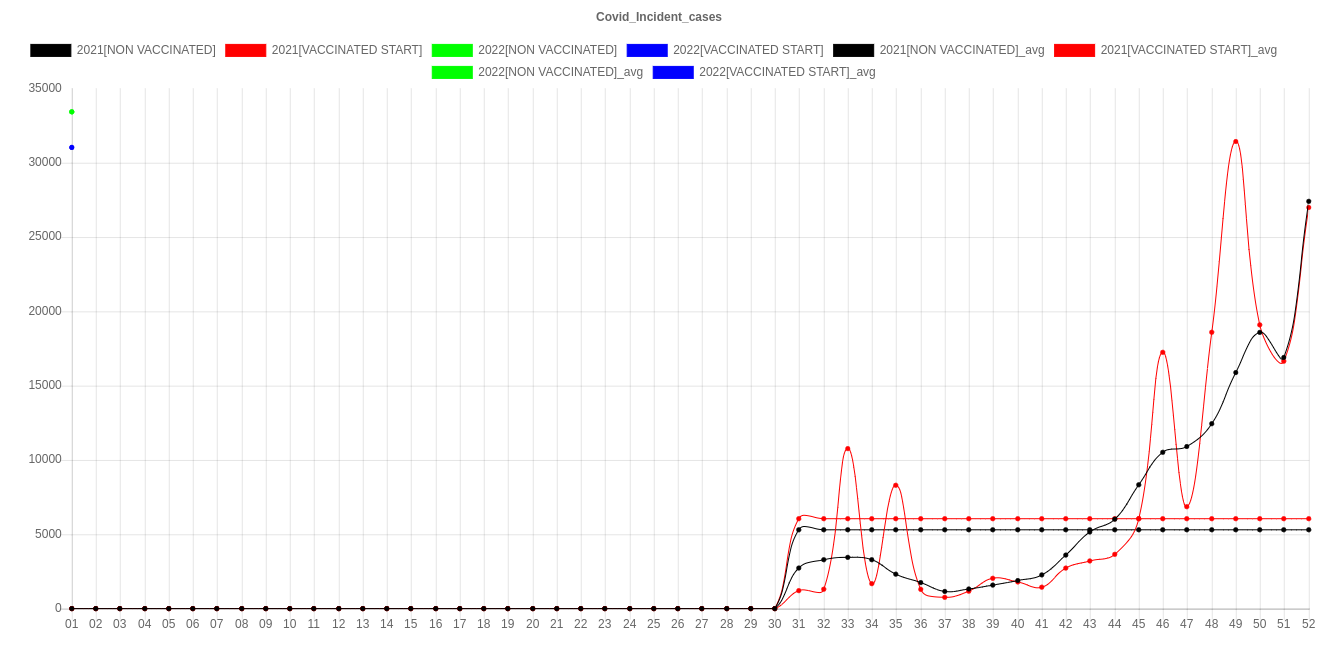Image resolution: width=1318 pixels, height=659 pixels.
Task: Toggle the 2021[NON VACCINATED]_avg legend label
Action: click(961, 50)
